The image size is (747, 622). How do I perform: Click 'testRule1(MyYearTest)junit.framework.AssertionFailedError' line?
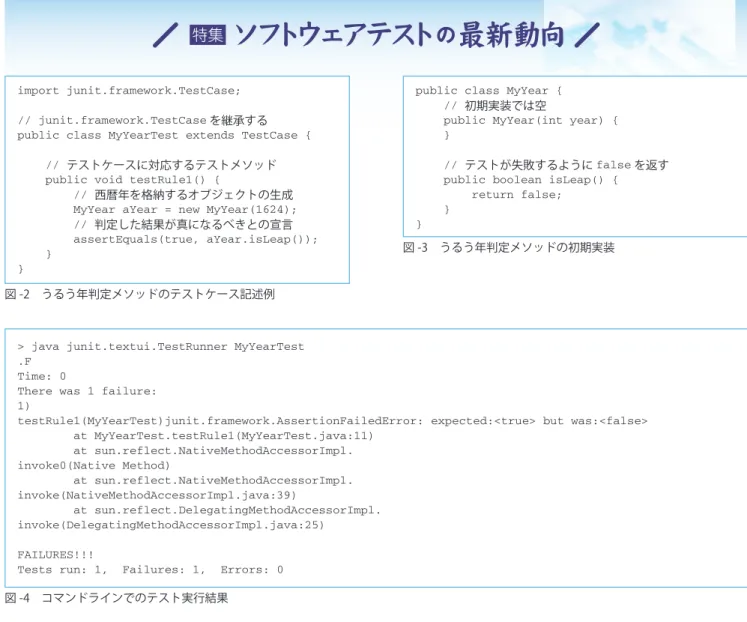pyautogui.click(x=333, y=421)
